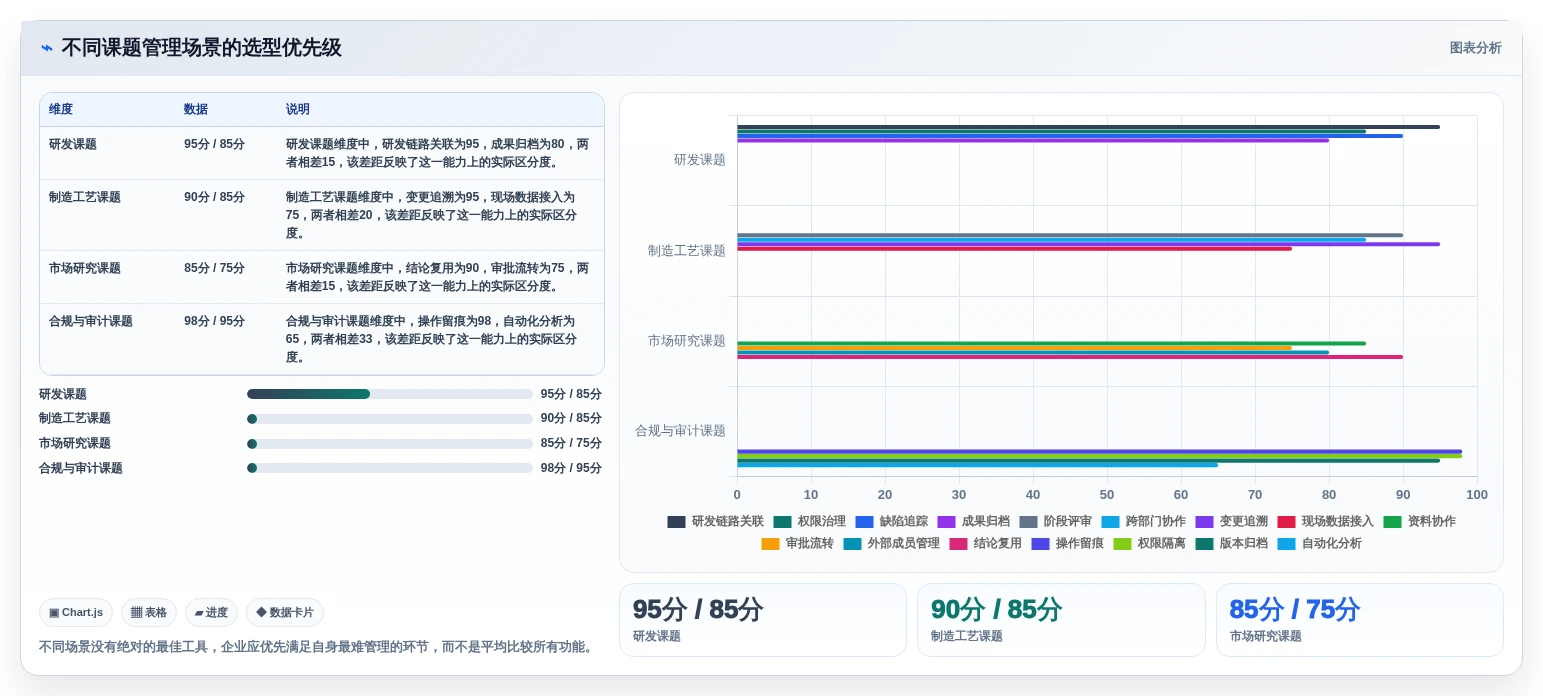Click the lightning icon beside the panel title
The height and width of the screenshot is (696, 1543).
(47, 48)
